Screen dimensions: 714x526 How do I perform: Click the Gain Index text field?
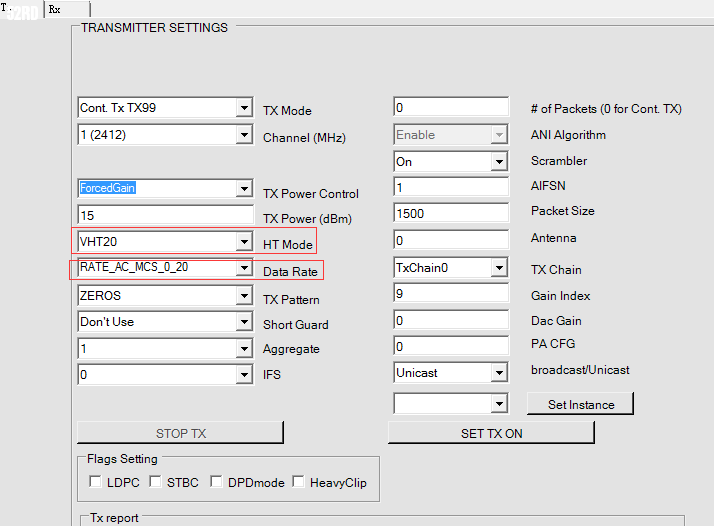(x=451, y=295)
